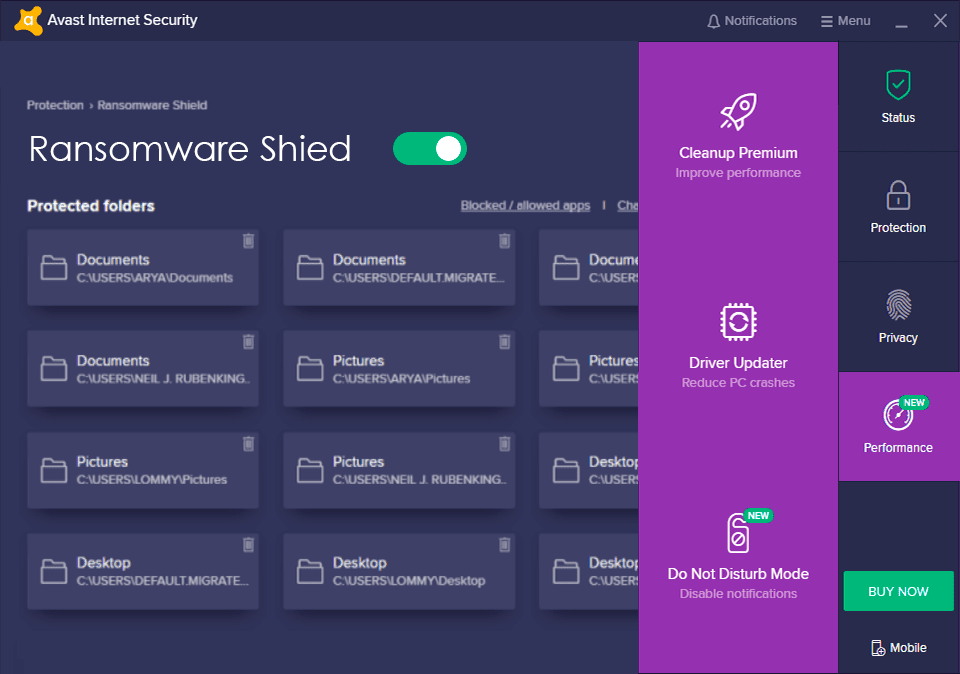Click the Performance speedometer icon
Screen dimensions: 960x674
click(x=897, y=414)
